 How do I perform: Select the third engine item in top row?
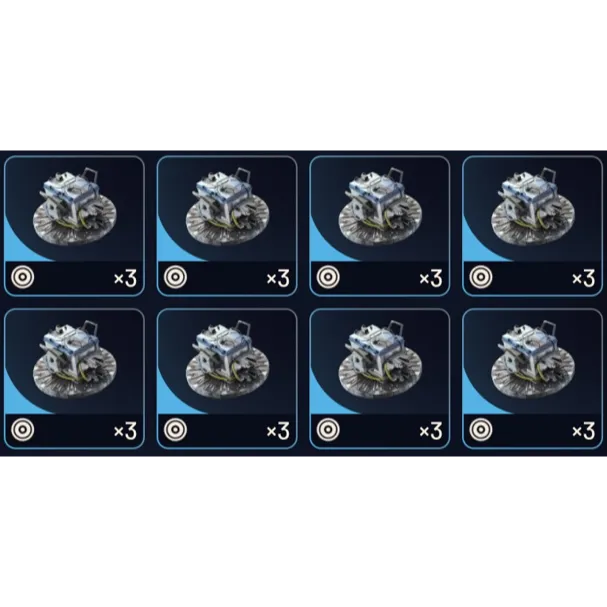pos(380,226)
